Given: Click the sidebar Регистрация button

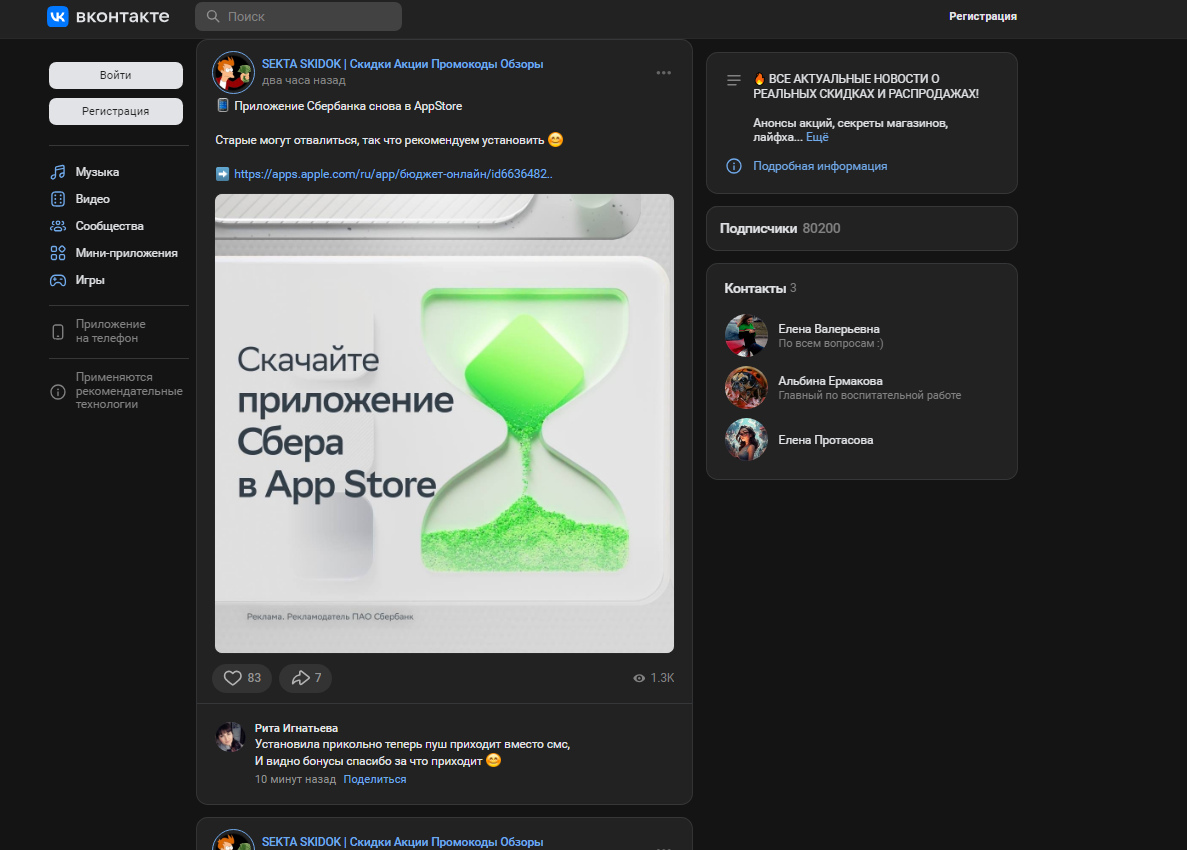Looking at the screenshot, I should (116, 111).
